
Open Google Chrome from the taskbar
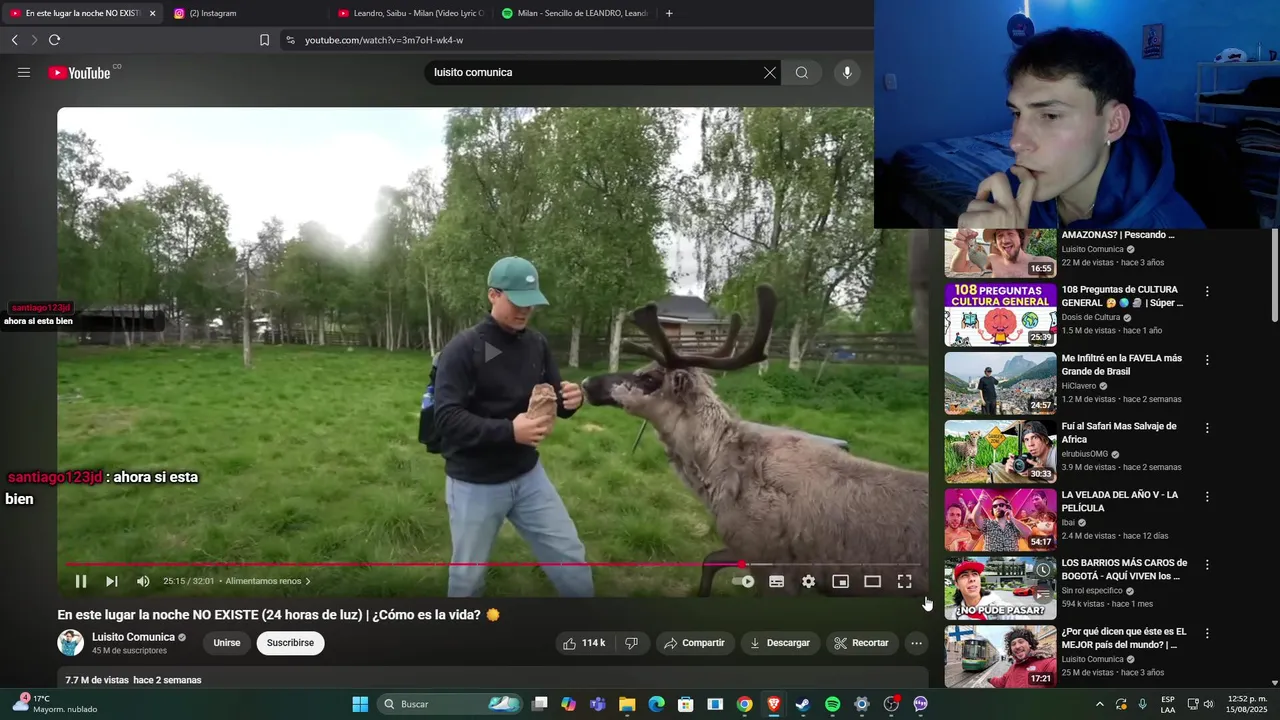click(744, 704)
